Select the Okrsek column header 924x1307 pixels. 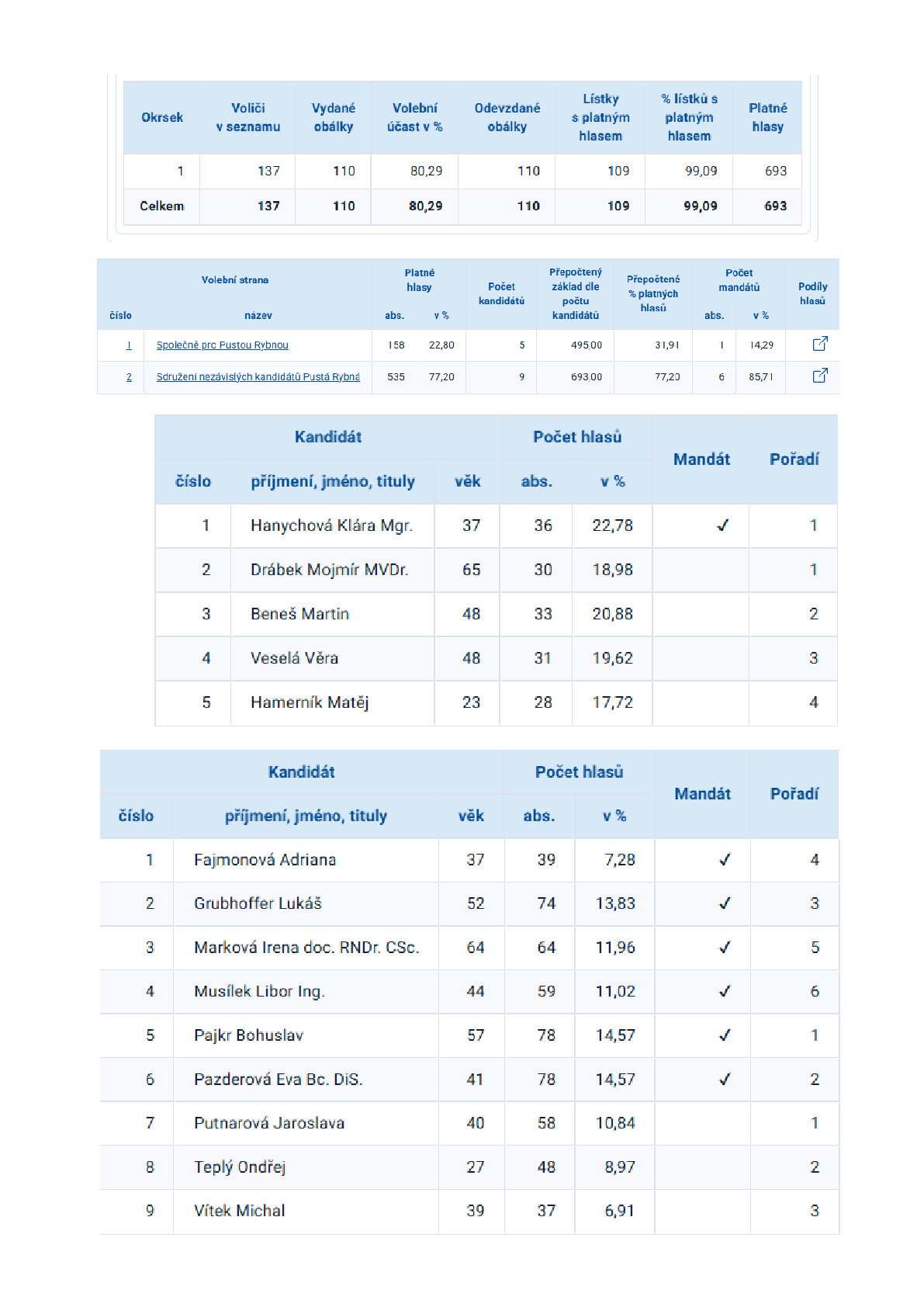162,117
